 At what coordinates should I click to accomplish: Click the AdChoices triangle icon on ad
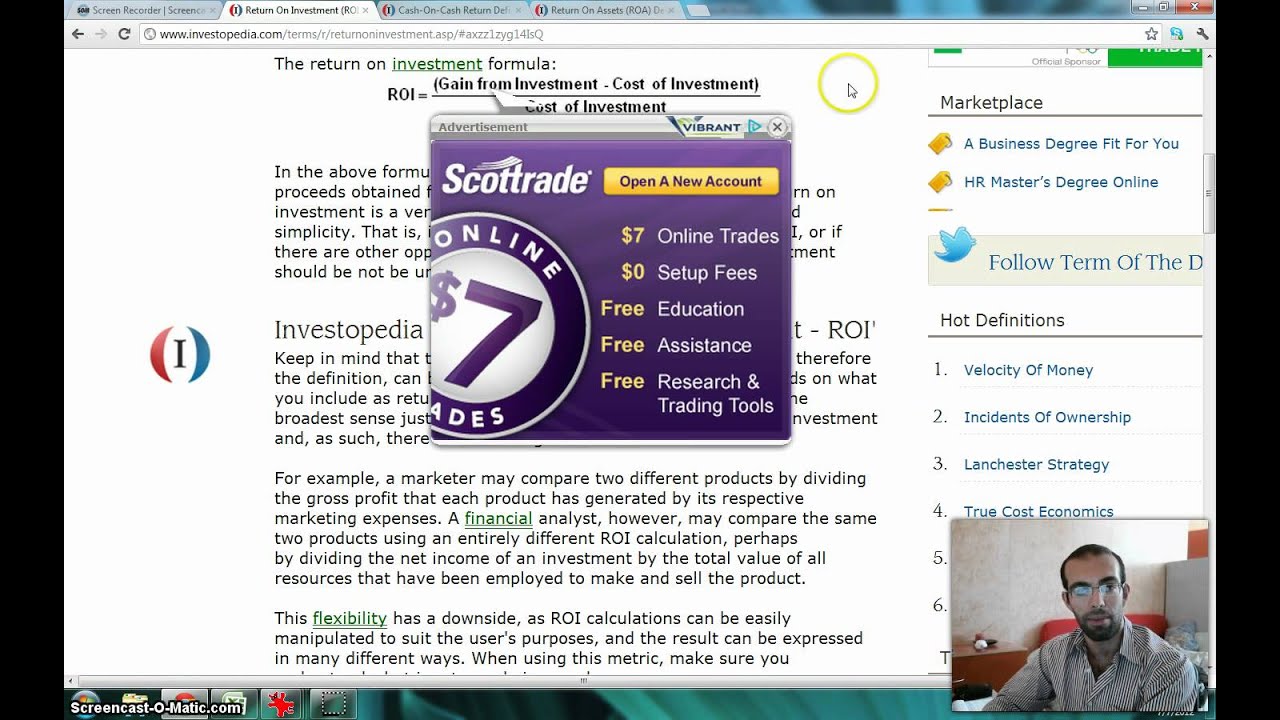pos(755,127)
